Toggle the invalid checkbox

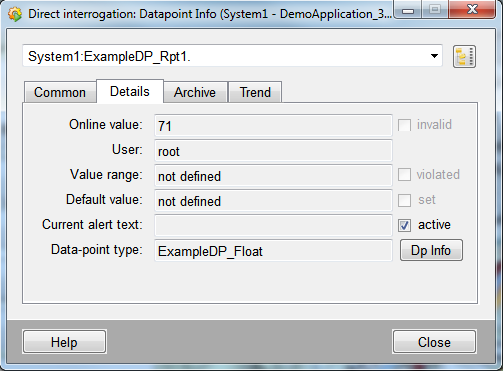[x=404, y=125]
